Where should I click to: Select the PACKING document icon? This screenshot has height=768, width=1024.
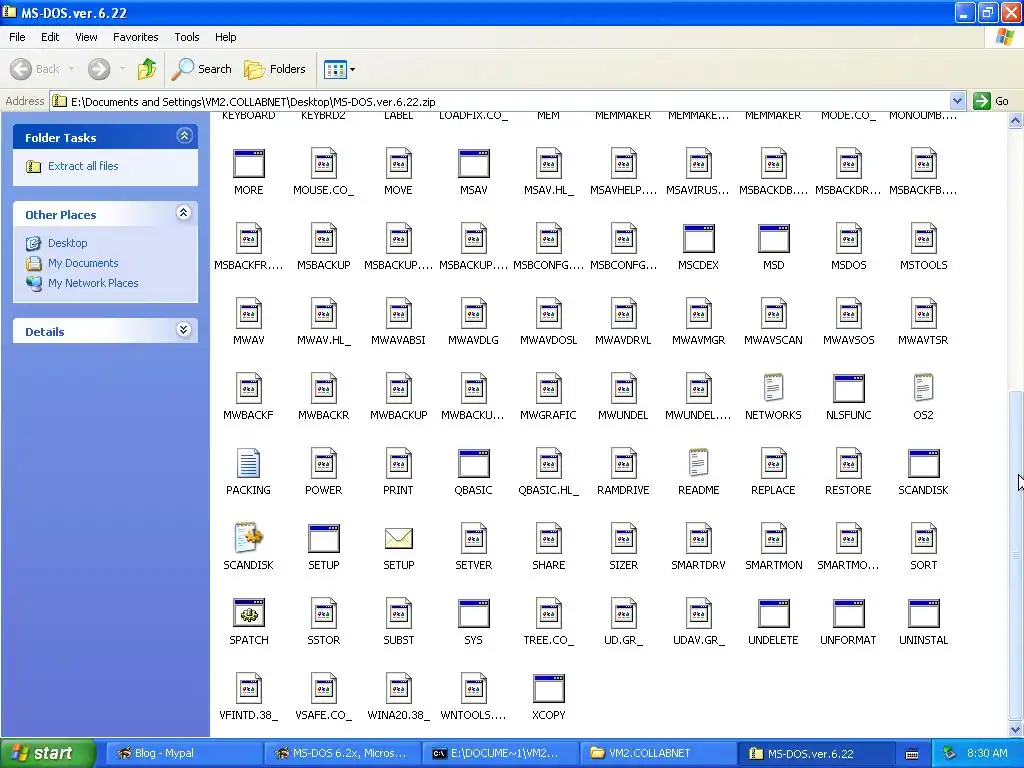point(248,464)
